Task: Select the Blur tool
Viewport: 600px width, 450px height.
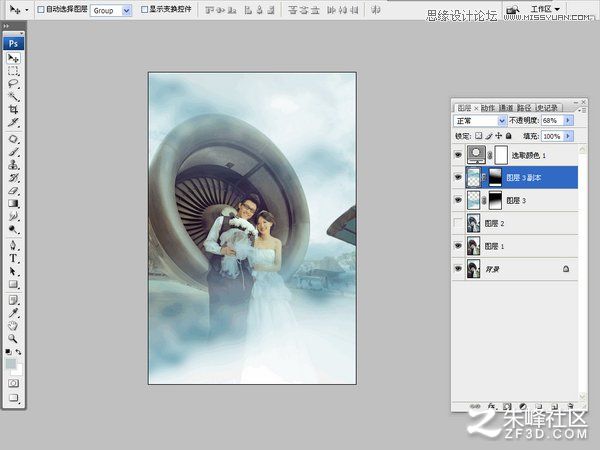Action: click(13, 216)
